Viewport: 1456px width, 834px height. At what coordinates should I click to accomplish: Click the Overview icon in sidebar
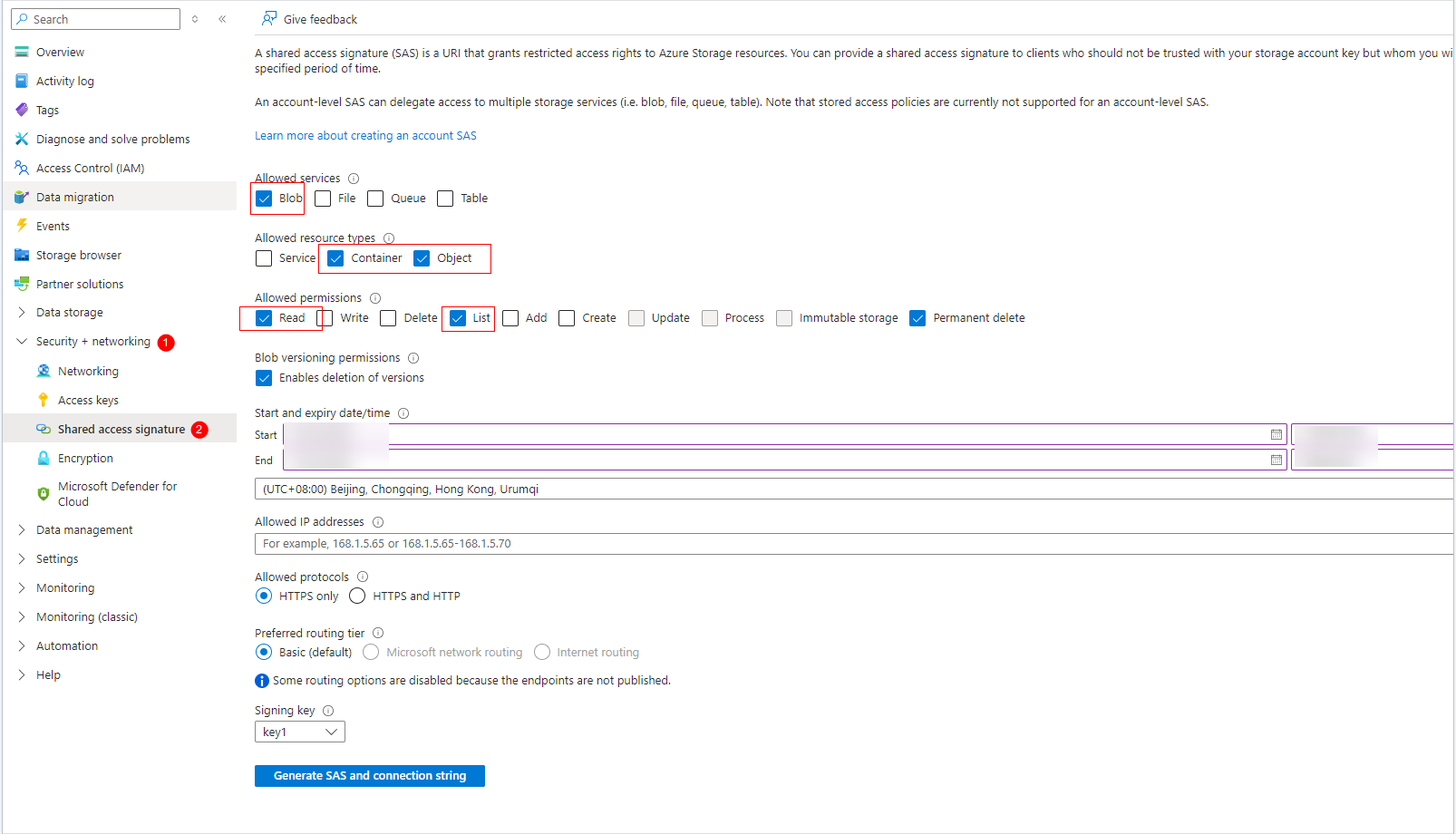pyautogui.click(x=22, y=53)
